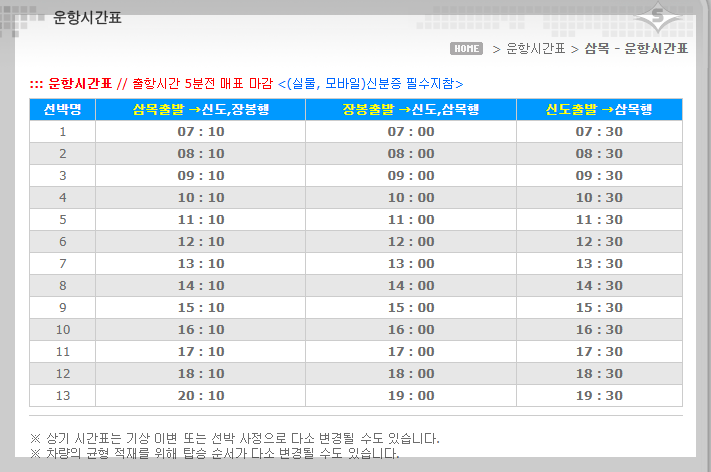Select the 10 : 30 departure cell
Image resolution: width=711 pixels, height=472 pixels.
tap(599, 198)
